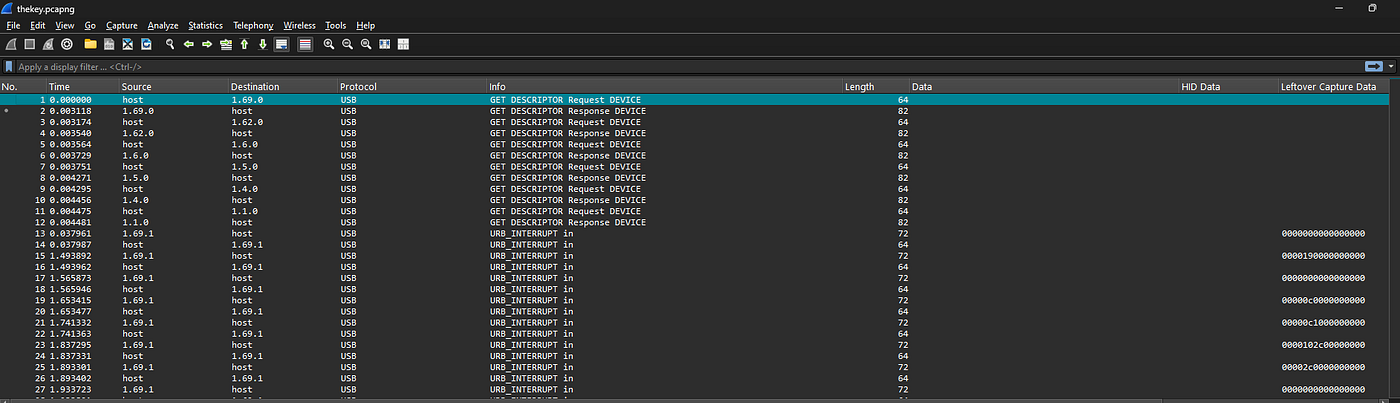Screen dimensions: 1400x403
Task: Click Leftover Capture Data 0000190000000000
Action: tap(1323, 255)
